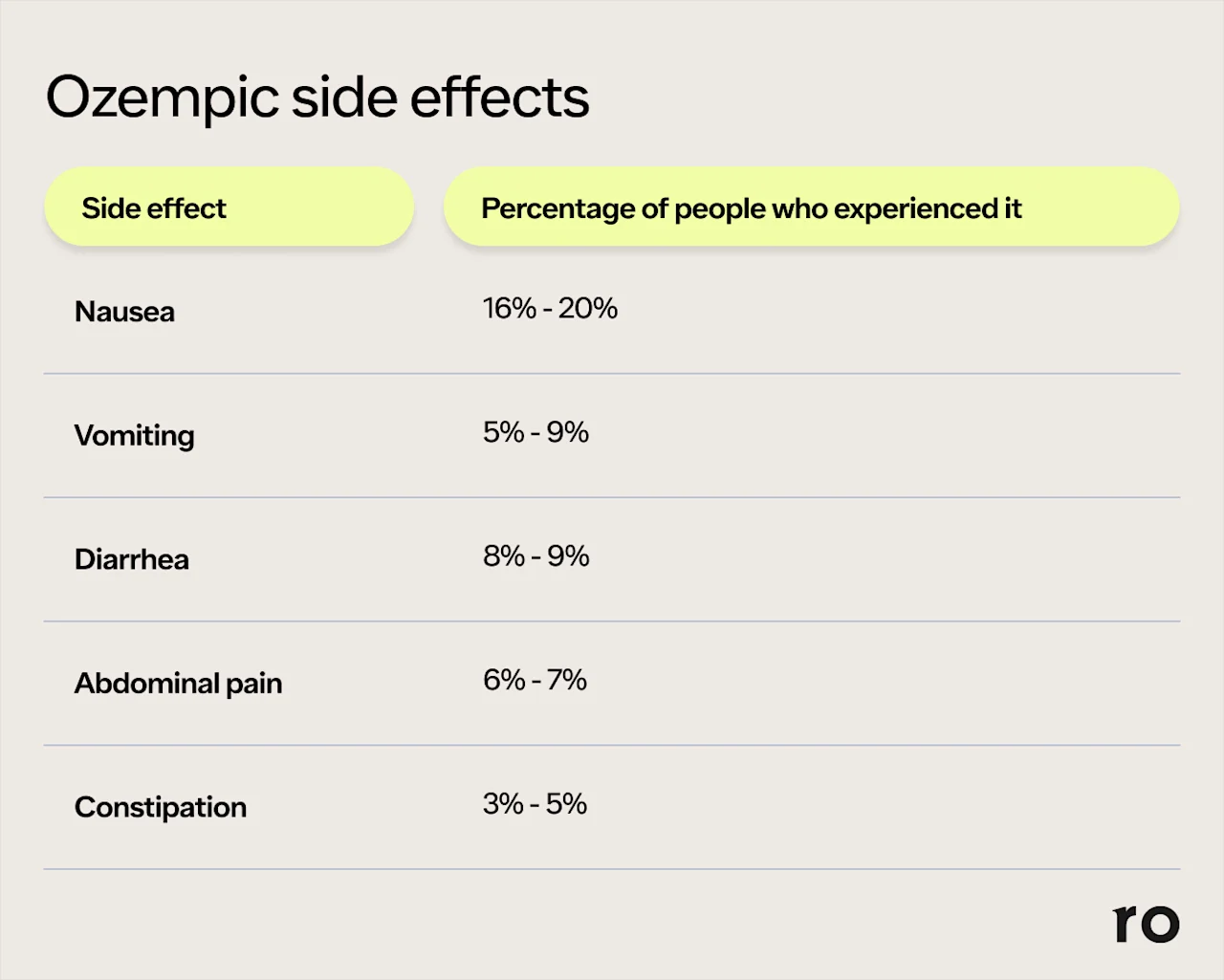This screenshot has height=980, width=1224.
Task: Click the word Ozempic in the title
Action: pos(163,98)
